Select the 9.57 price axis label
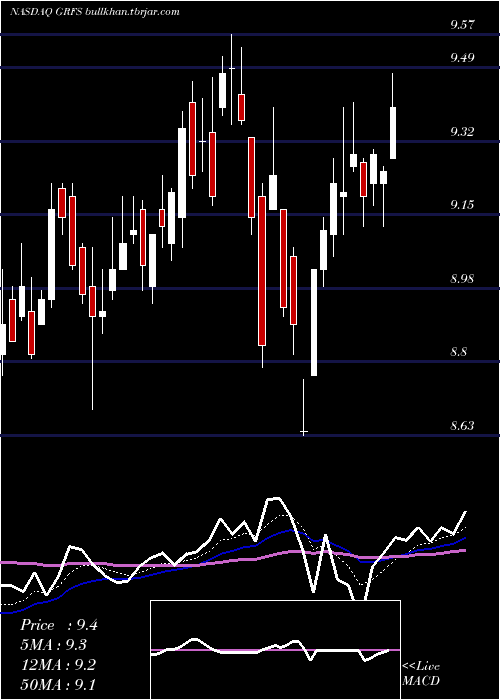This screenshot has width=500, height=700. 462,25
